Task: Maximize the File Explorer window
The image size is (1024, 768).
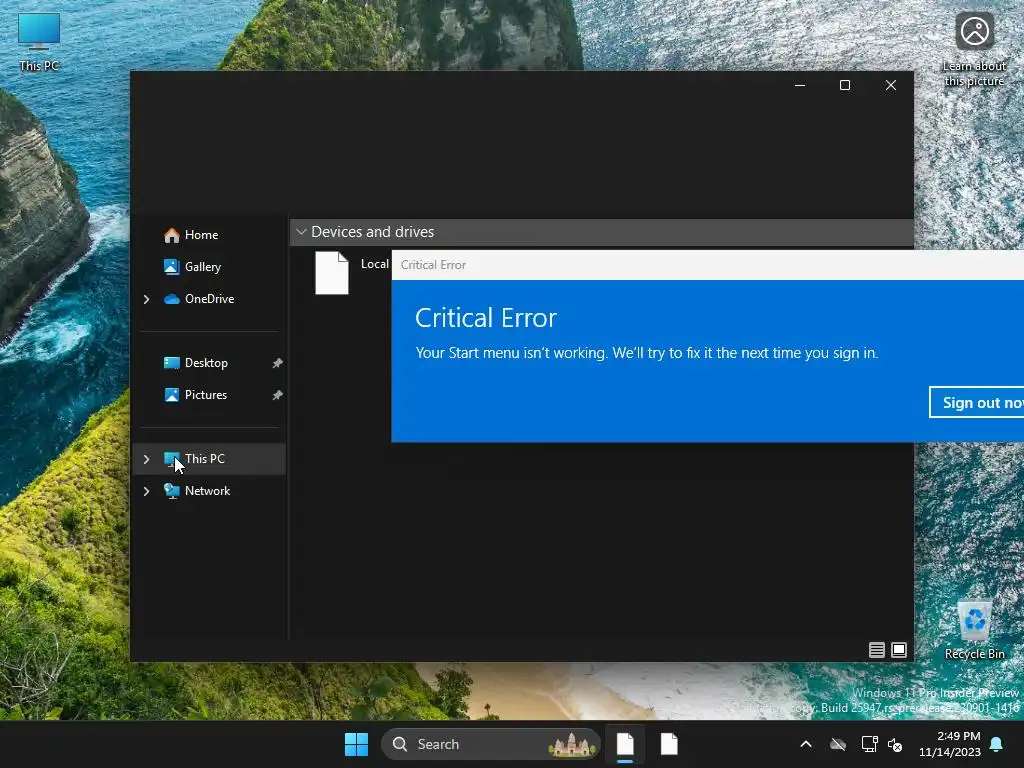Action: (x=845, y=85)
